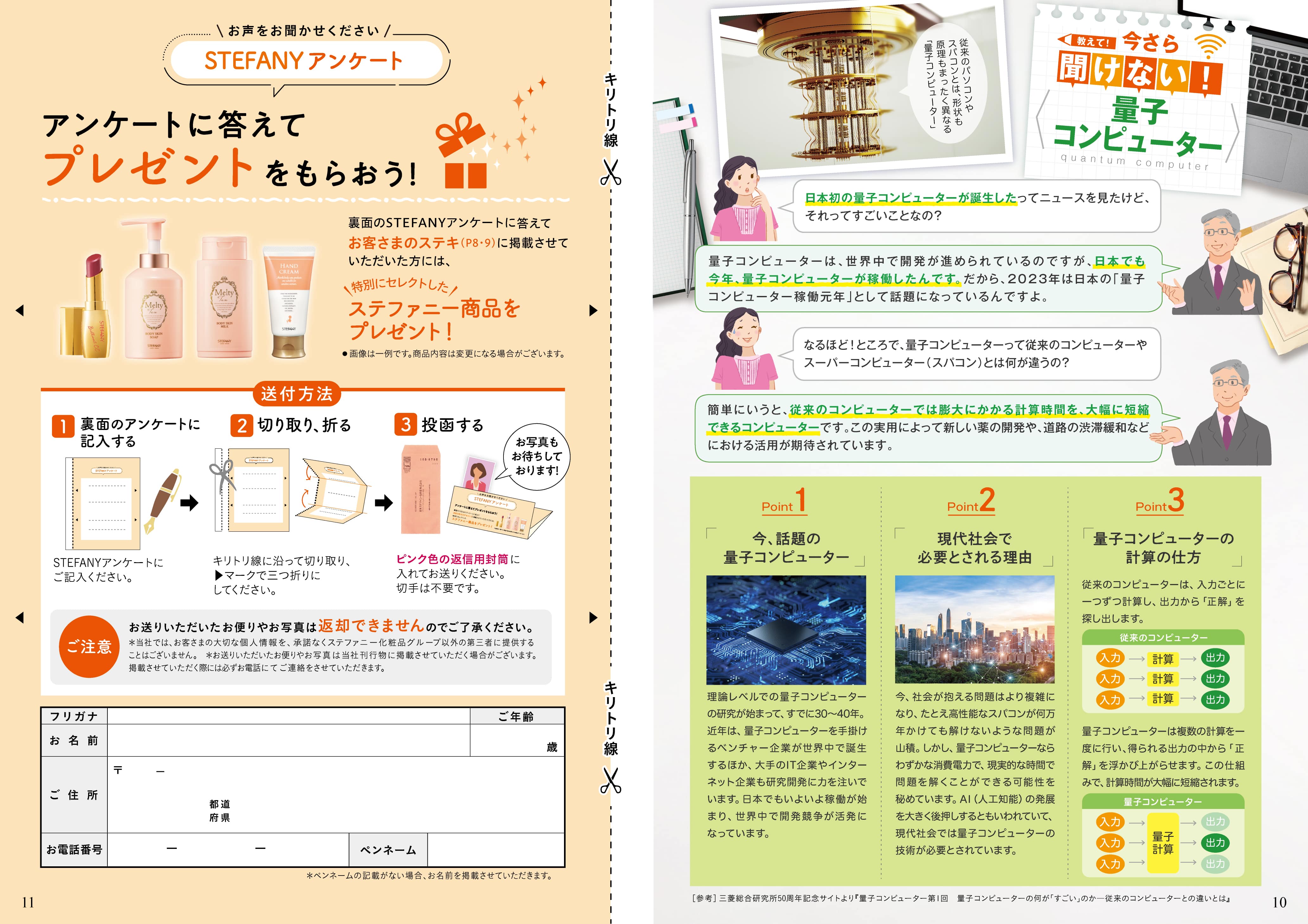Click the scissors icon below the upper キリトリ線 label
1308x924 pixels.
611,172
